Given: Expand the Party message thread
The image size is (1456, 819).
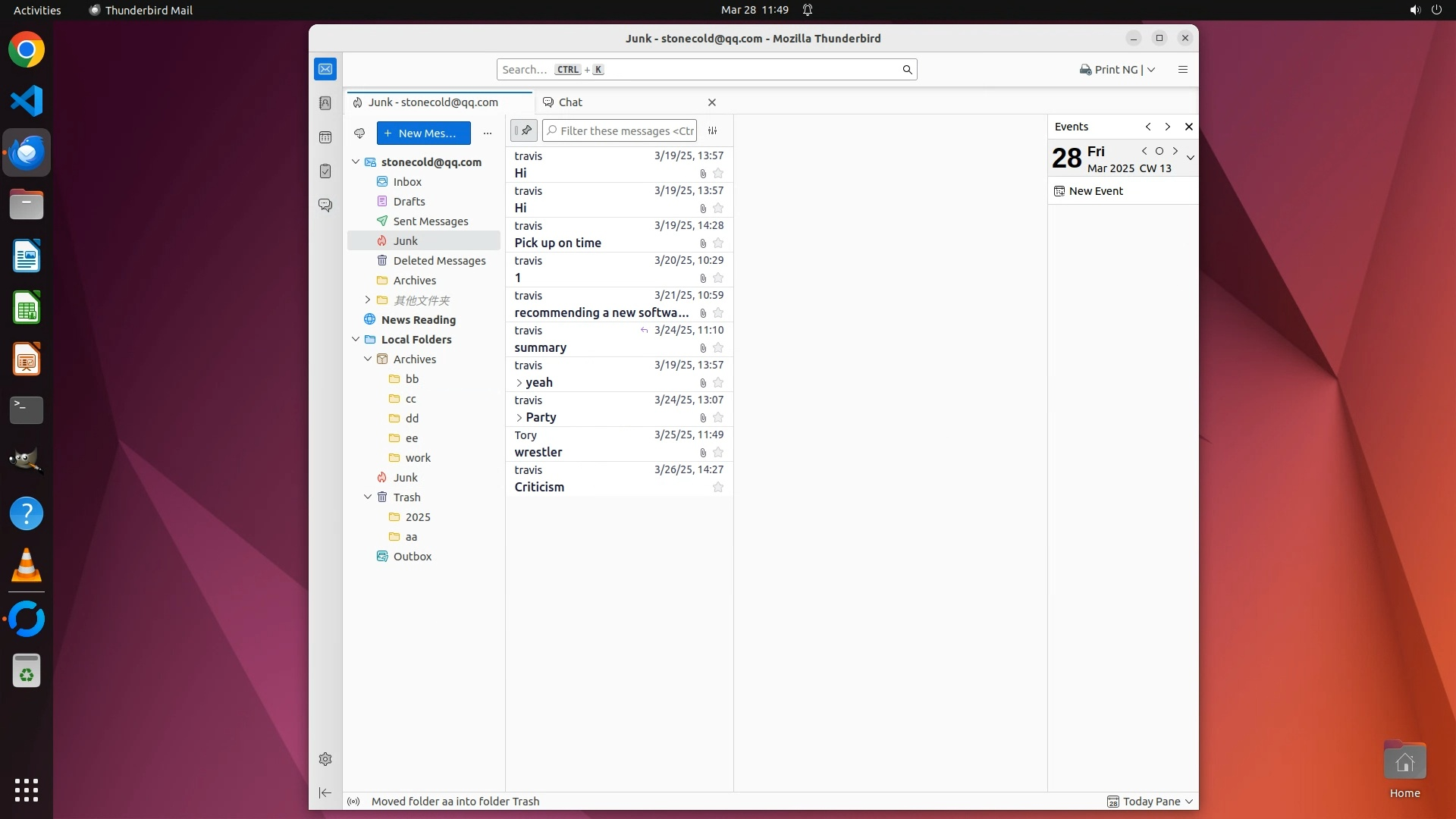Looking at the screenshot, I should (519, 418).
